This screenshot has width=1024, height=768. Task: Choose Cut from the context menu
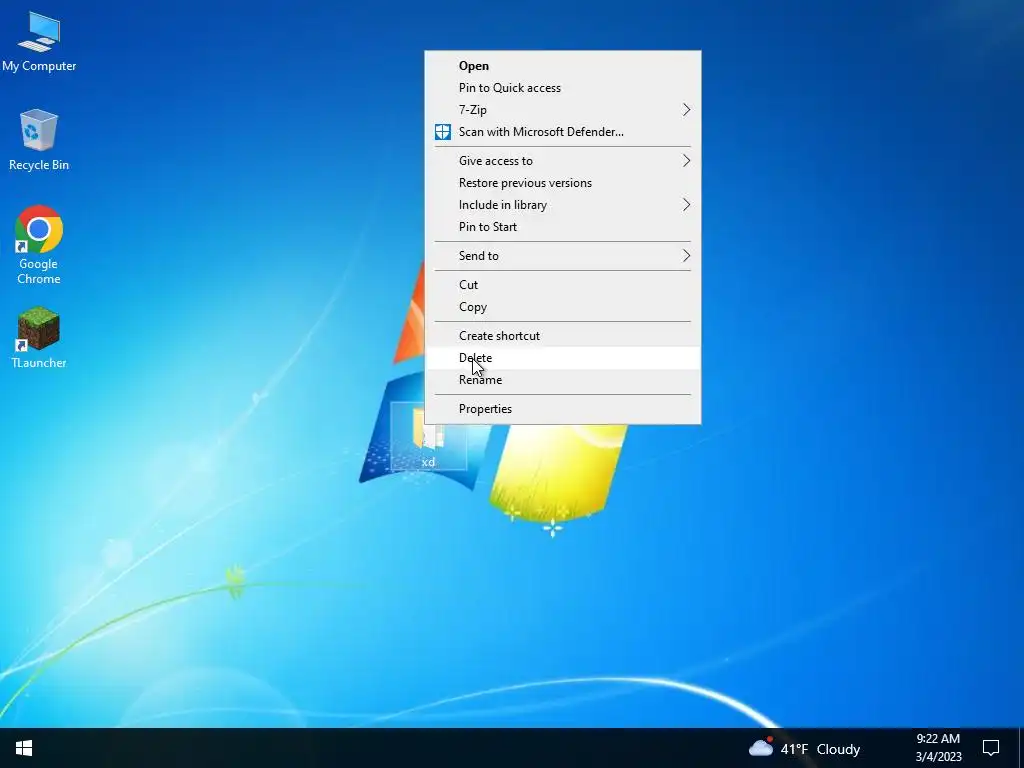[563, 285]
